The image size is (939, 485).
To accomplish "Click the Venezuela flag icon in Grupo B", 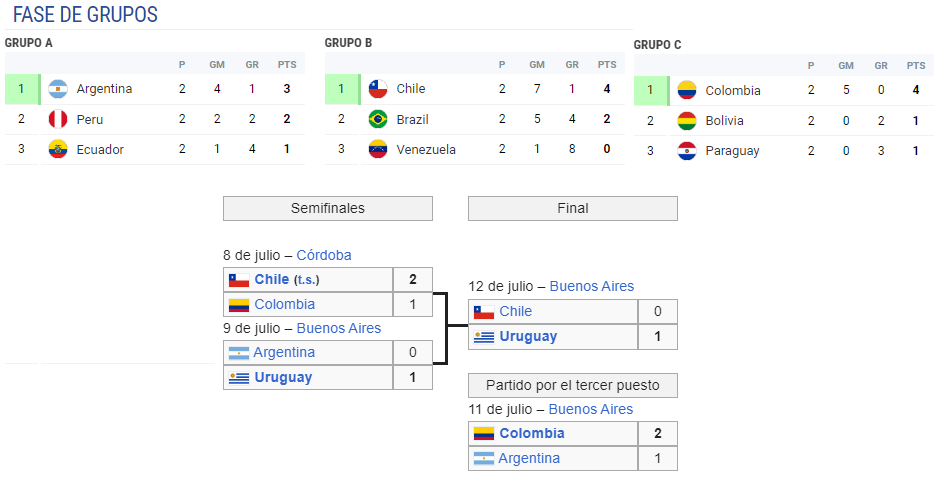I will [x=378, y=149].
